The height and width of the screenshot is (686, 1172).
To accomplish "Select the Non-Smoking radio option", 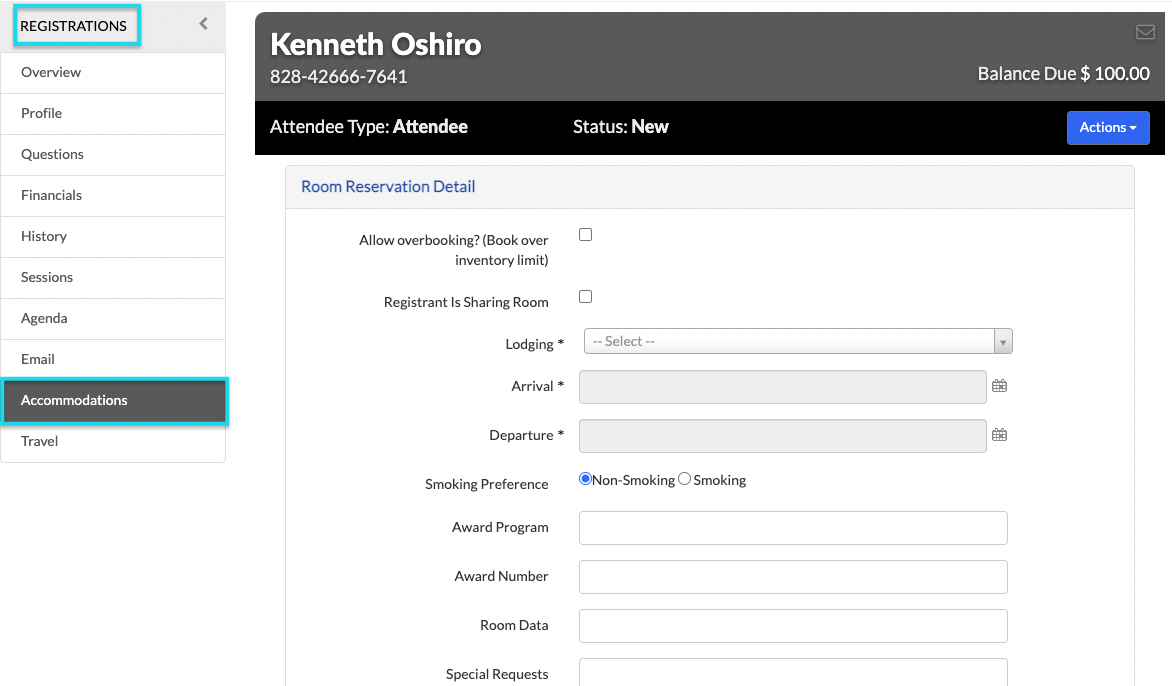I will click(x=585, y=479).
